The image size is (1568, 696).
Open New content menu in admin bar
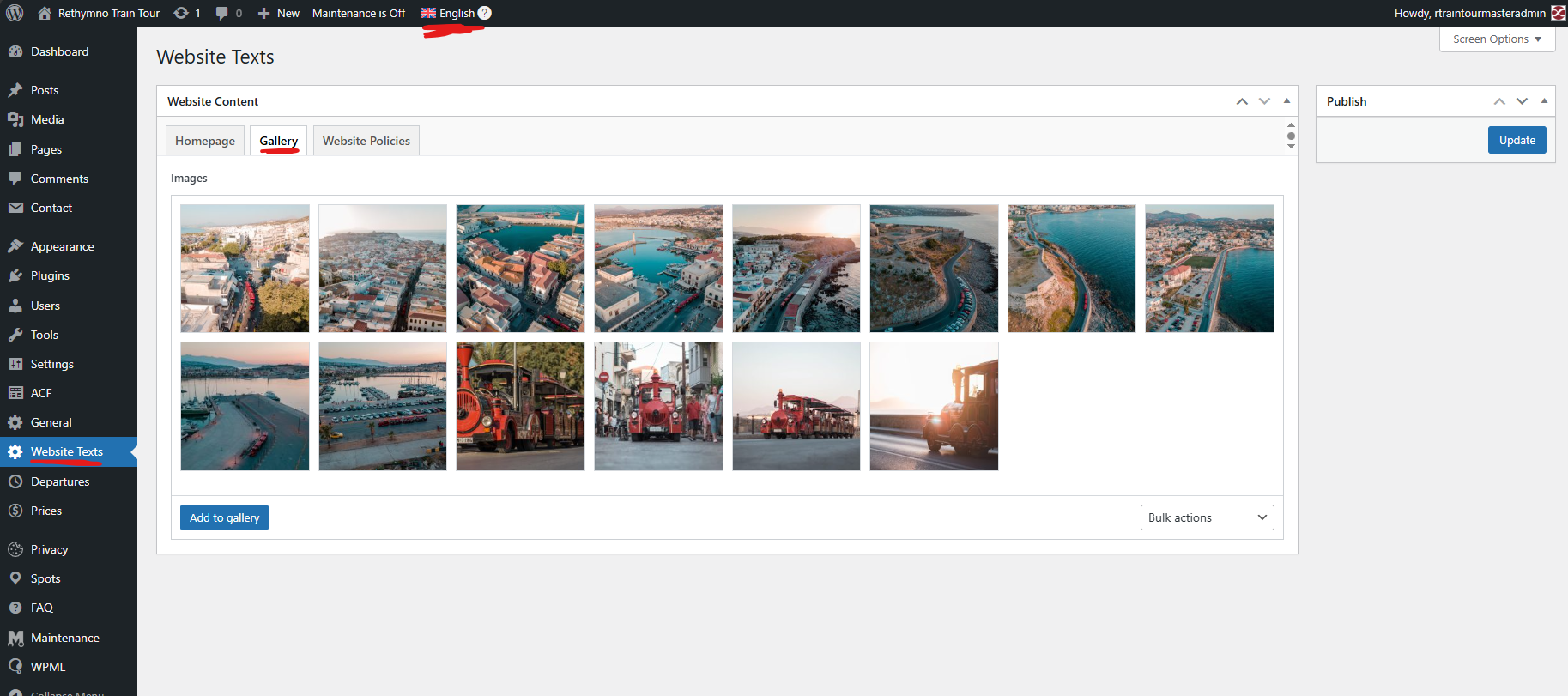point(279,13)
